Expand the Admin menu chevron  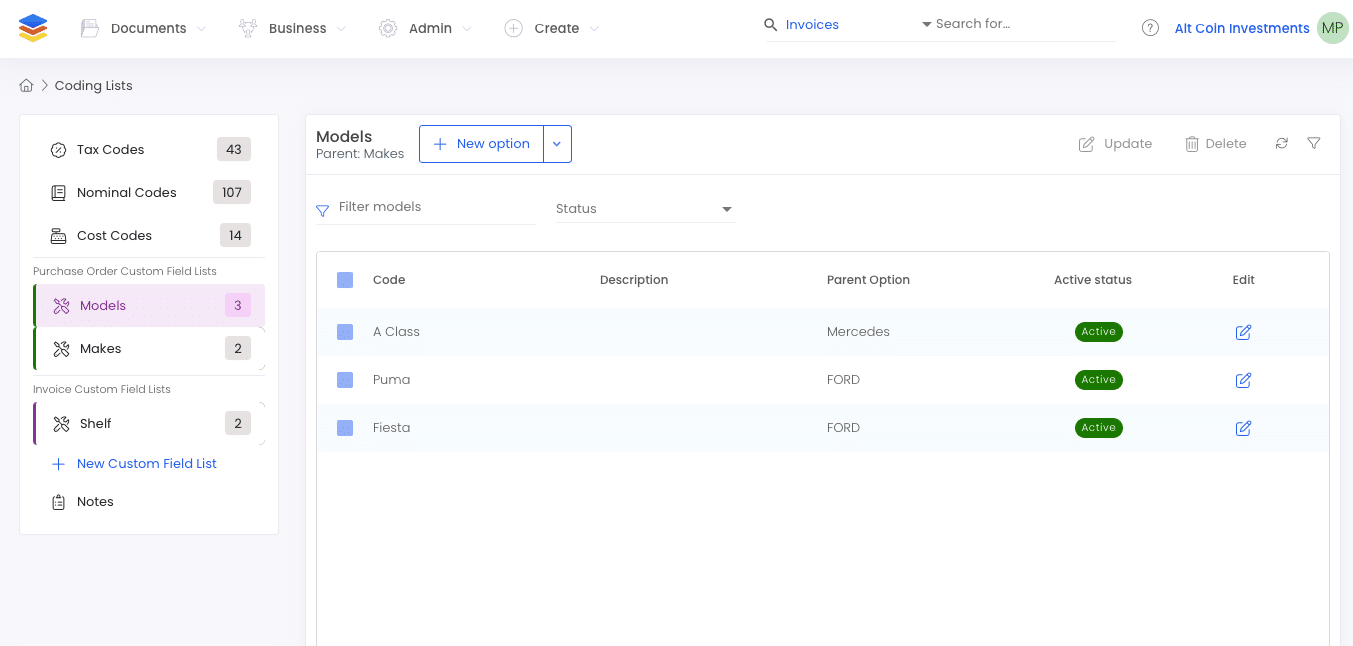point(467,29)
